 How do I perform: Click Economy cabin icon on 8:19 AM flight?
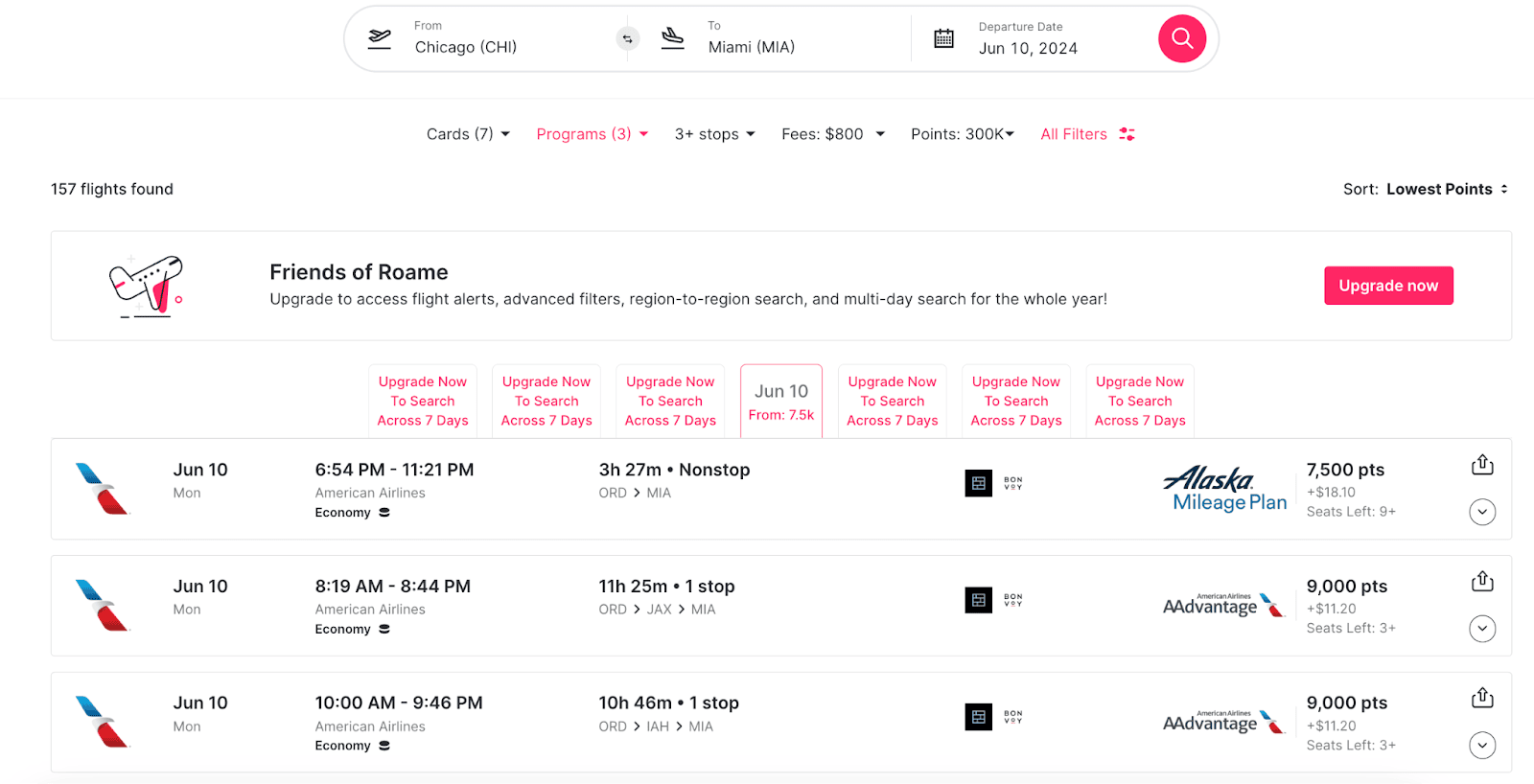pos(384,630)
